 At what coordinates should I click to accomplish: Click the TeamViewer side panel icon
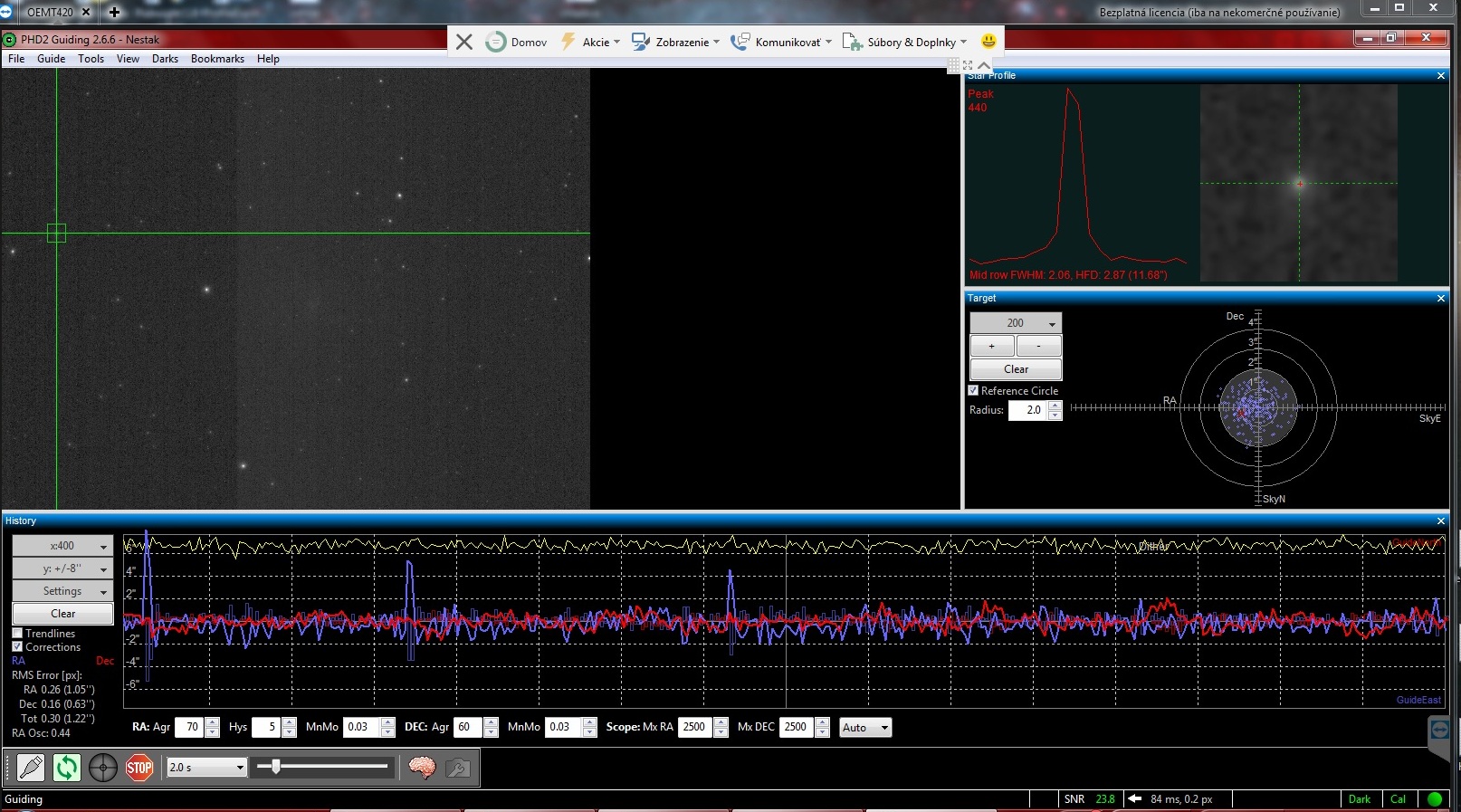coord(1439,730)
